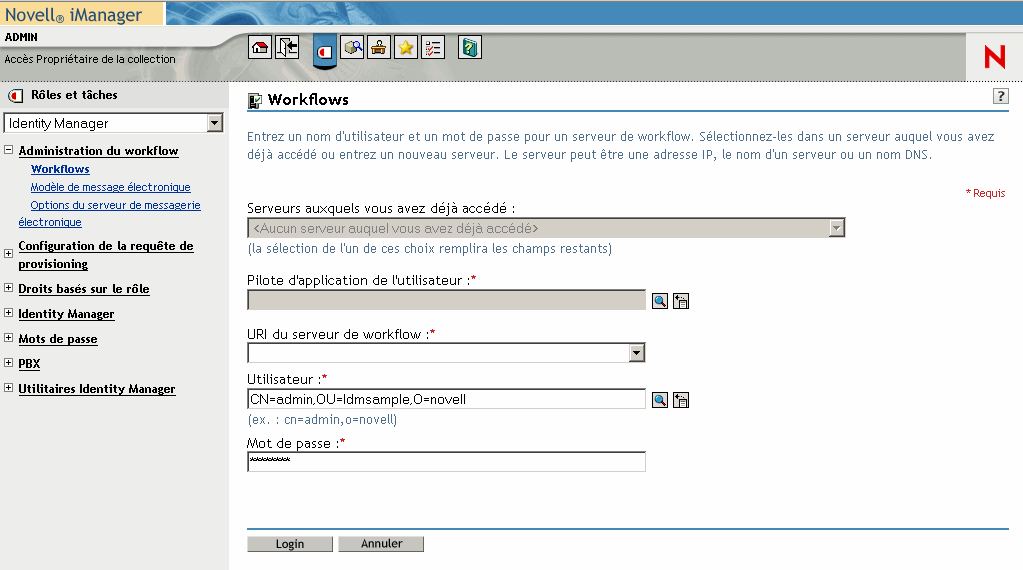This screenshot has height=570, width=1023.
Task: Click the ADMIN user label
Action: 21,37
